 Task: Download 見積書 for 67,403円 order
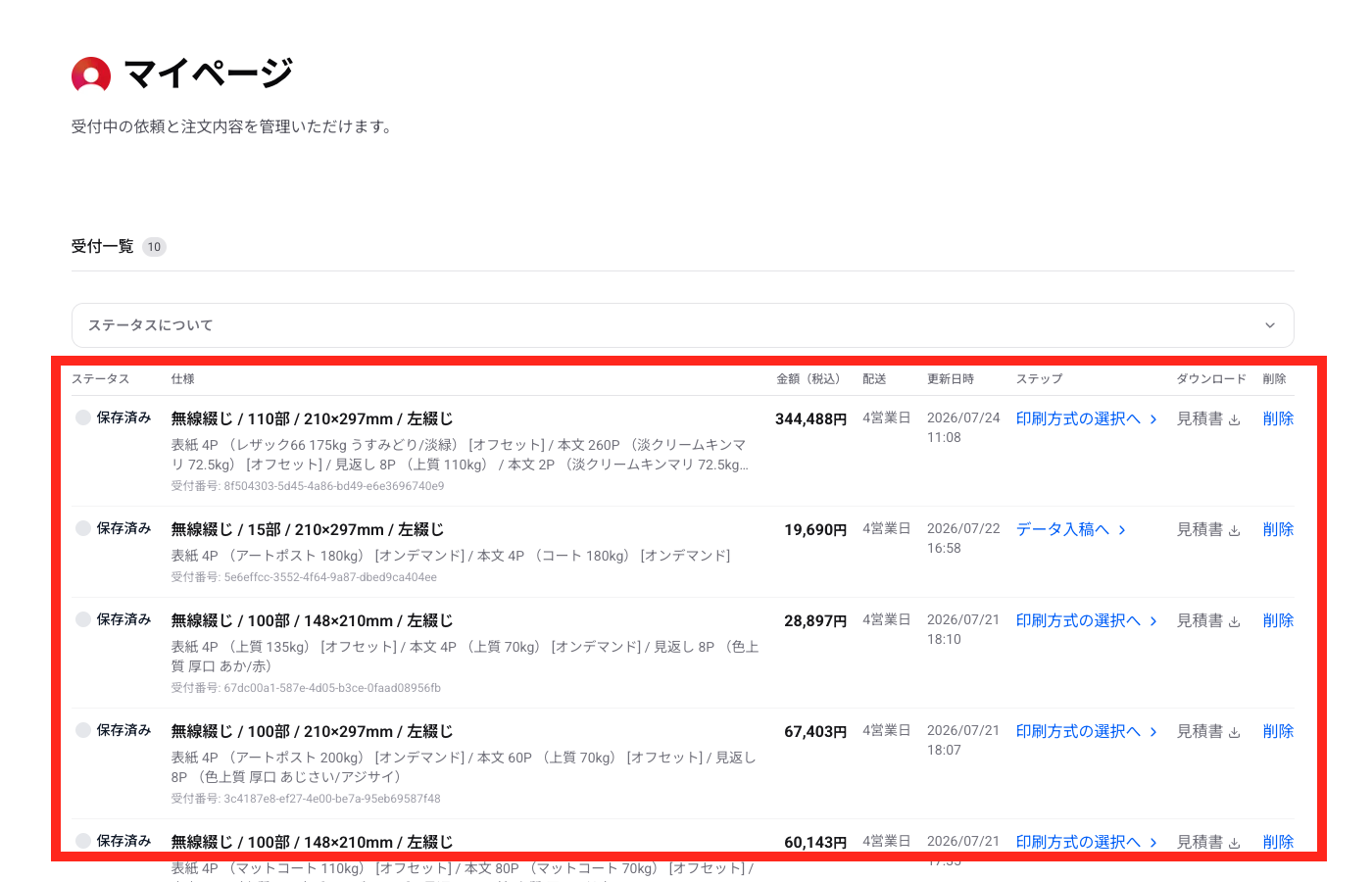pyautogui.click(x=1208, y=731)
